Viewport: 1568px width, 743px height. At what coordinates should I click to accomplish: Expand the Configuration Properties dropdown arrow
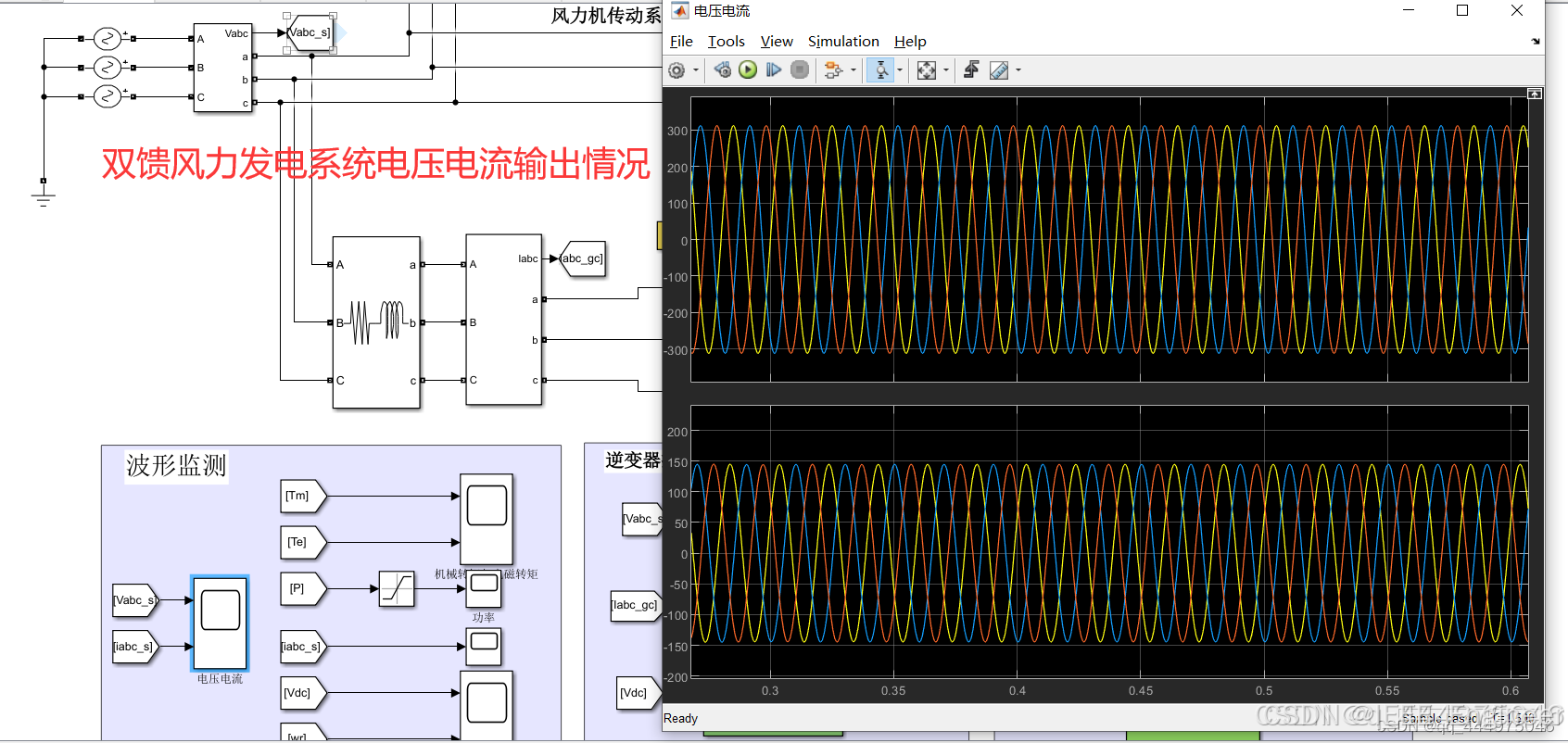point(696,70)
